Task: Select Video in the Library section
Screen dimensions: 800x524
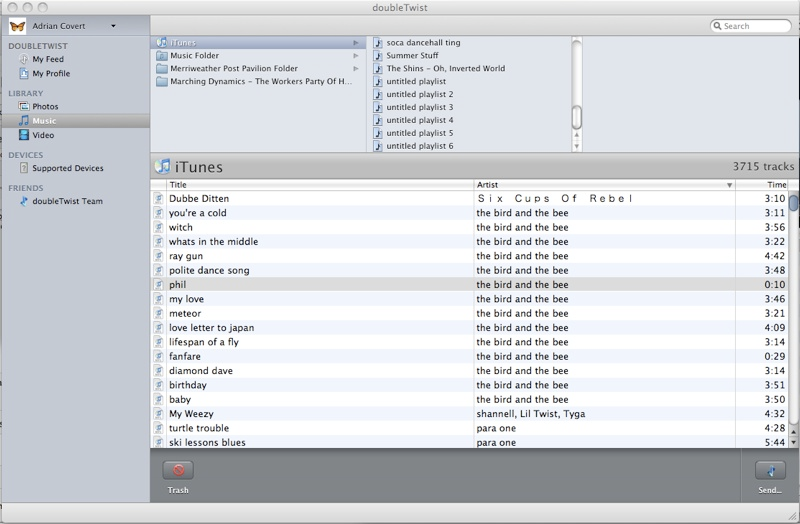Action: pyautogui.click(x=43, y=135)
